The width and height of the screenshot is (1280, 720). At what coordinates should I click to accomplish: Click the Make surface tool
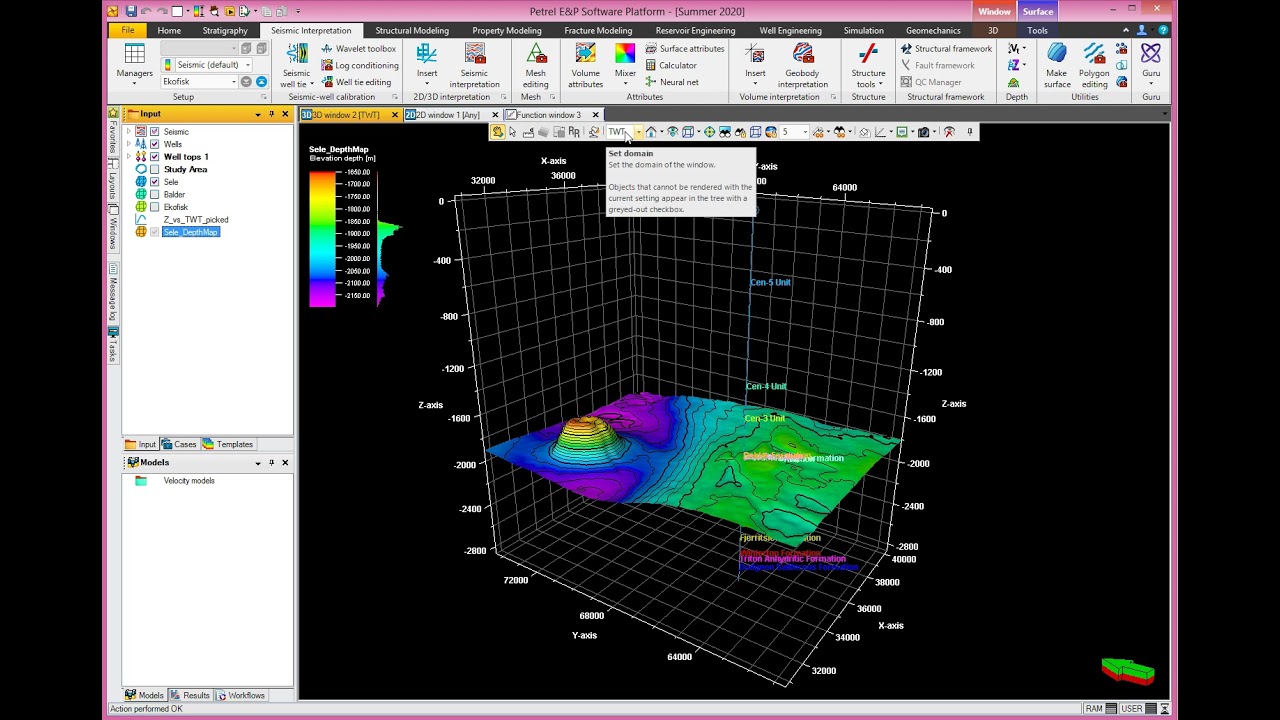1057,66
